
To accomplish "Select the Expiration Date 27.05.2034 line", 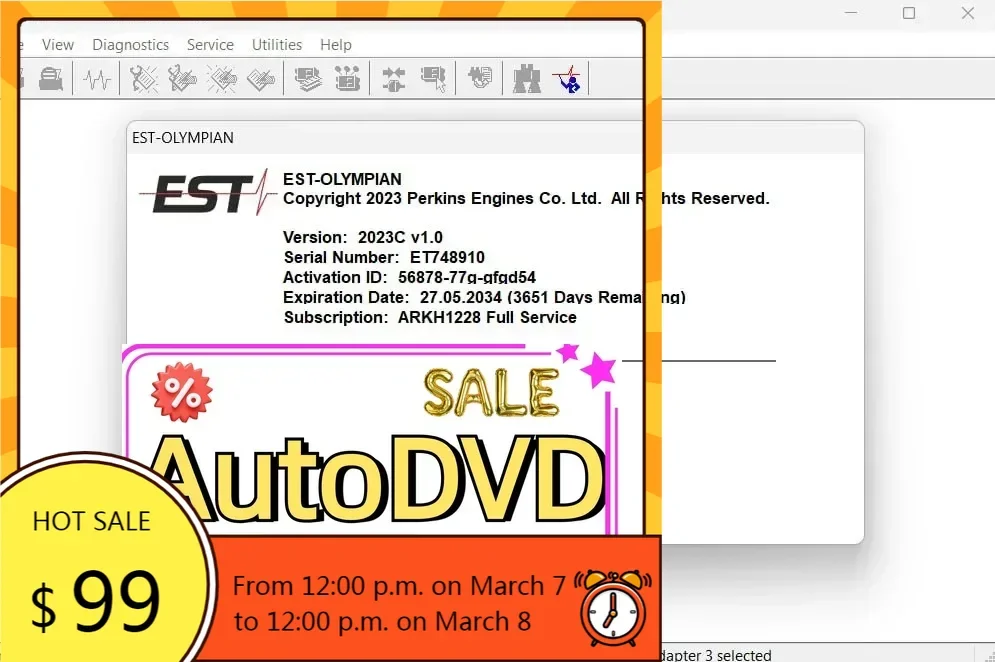I will 484,297.
